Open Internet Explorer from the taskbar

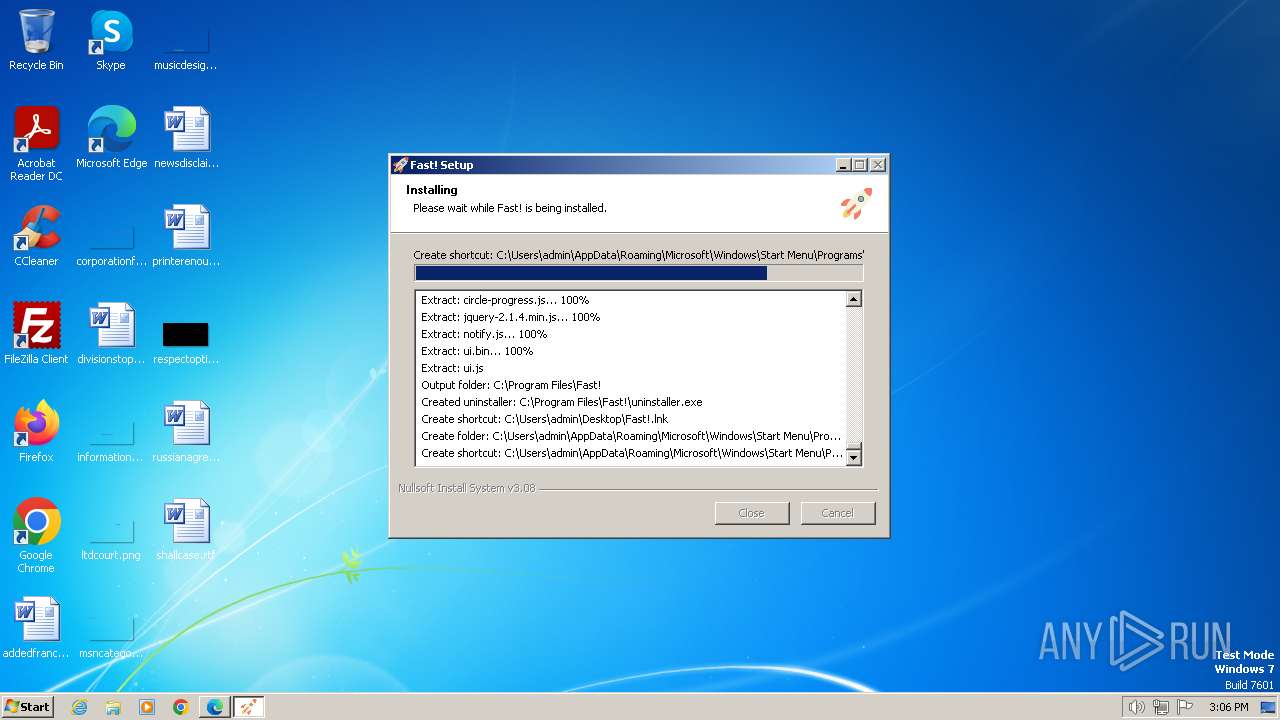[x=79, y=707]
